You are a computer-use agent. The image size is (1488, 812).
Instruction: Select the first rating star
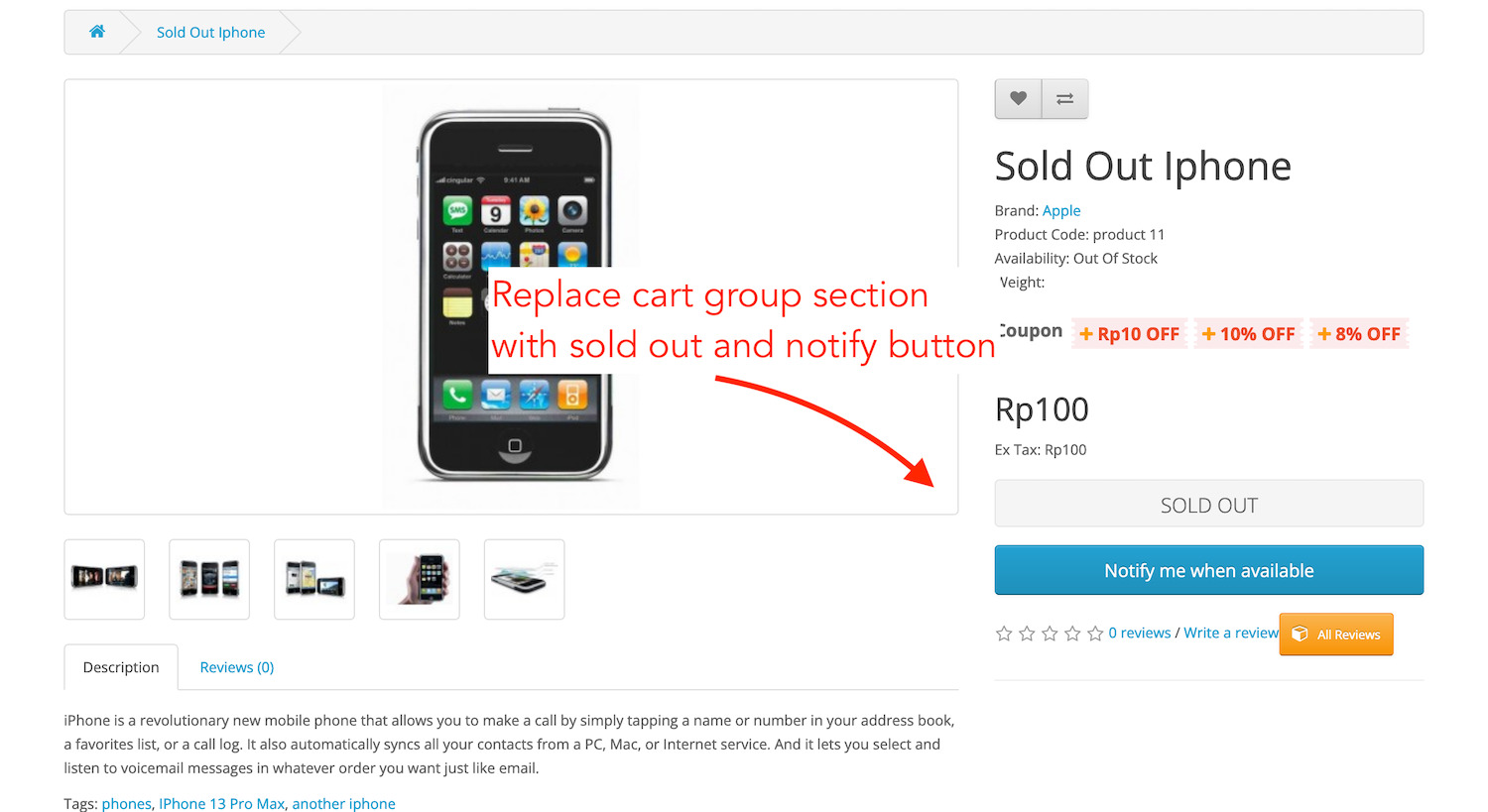(x=1003, y=633)
